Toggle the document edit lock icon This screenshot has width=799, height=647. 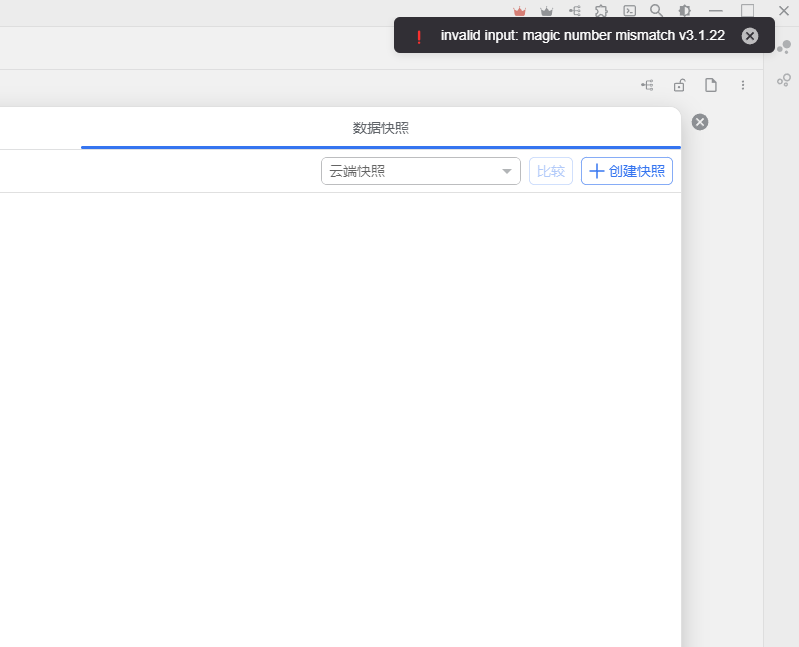tap(679, 85)
